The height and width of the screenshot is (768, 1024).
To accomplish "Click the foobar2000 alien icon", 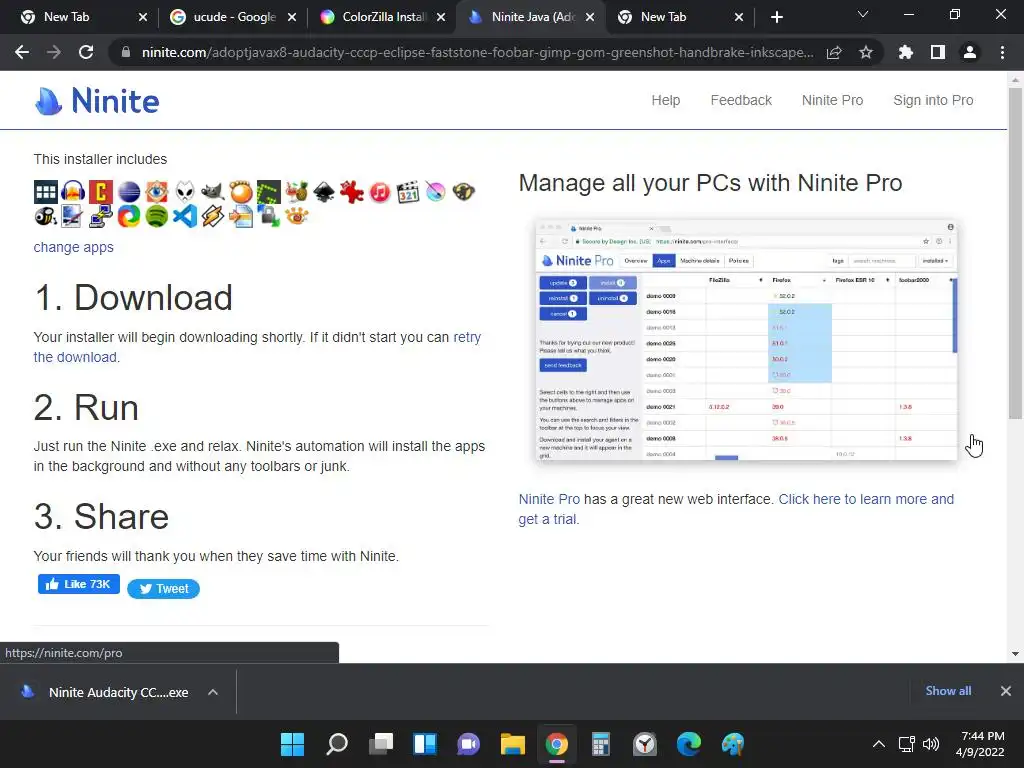I will 185,192.
